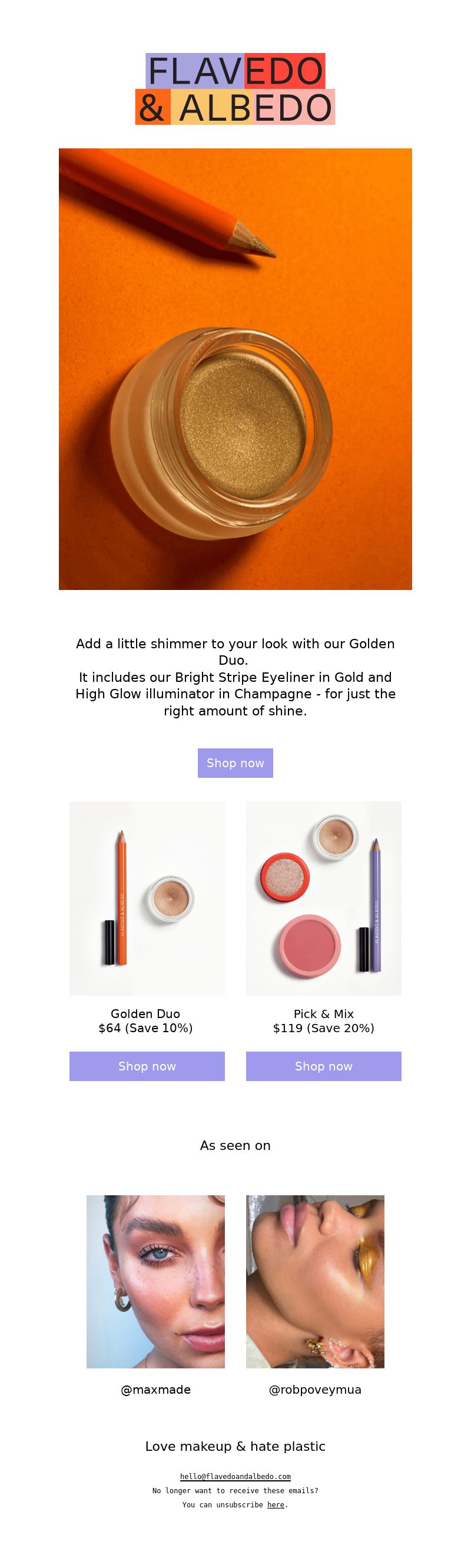Click the @maxmade handle

(x=156, y=1390)
